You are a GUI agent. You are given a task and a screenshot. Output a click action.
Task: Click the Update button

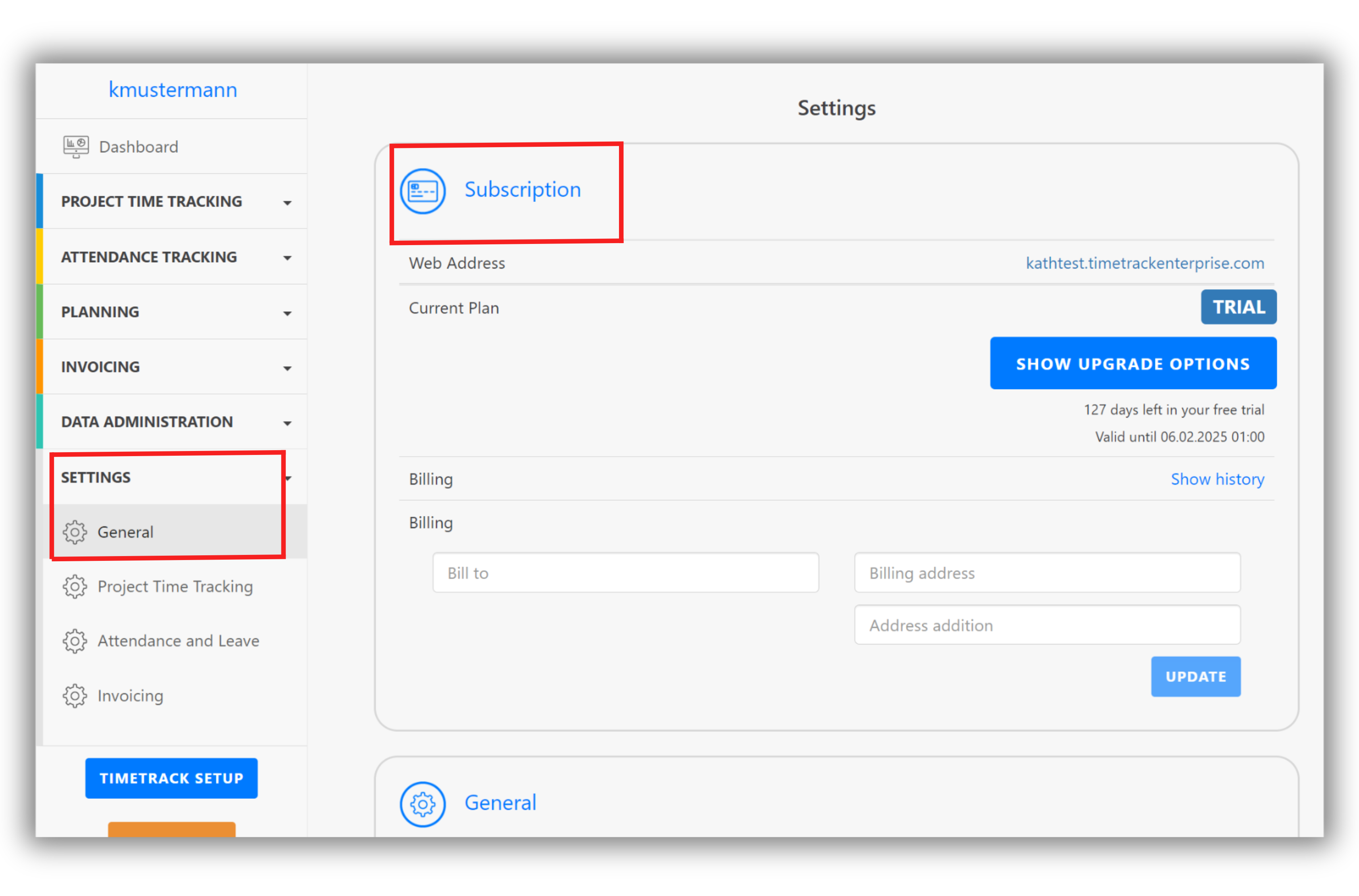1196,677
